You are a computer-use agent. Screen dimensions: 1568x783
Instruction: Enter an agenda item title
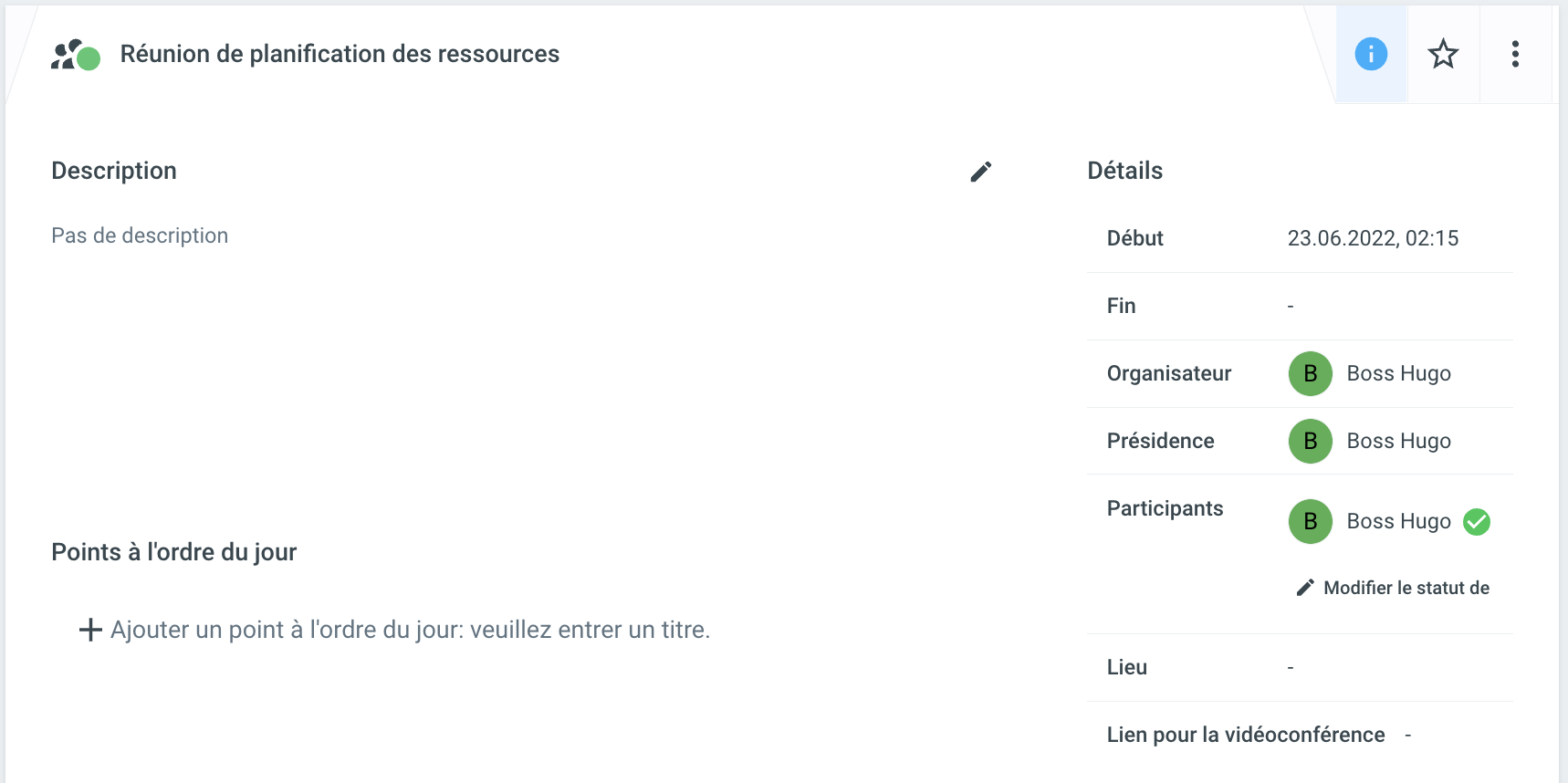410,630
